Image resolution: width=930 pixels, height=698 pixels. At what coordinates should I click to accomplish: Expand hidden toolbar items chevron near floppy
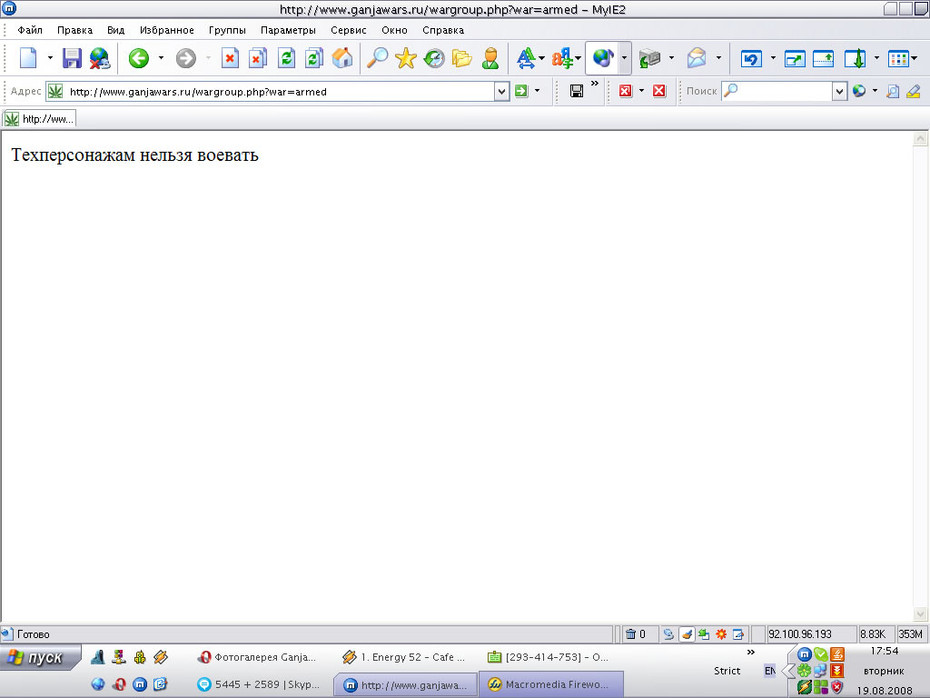click(x=594, y=84)
